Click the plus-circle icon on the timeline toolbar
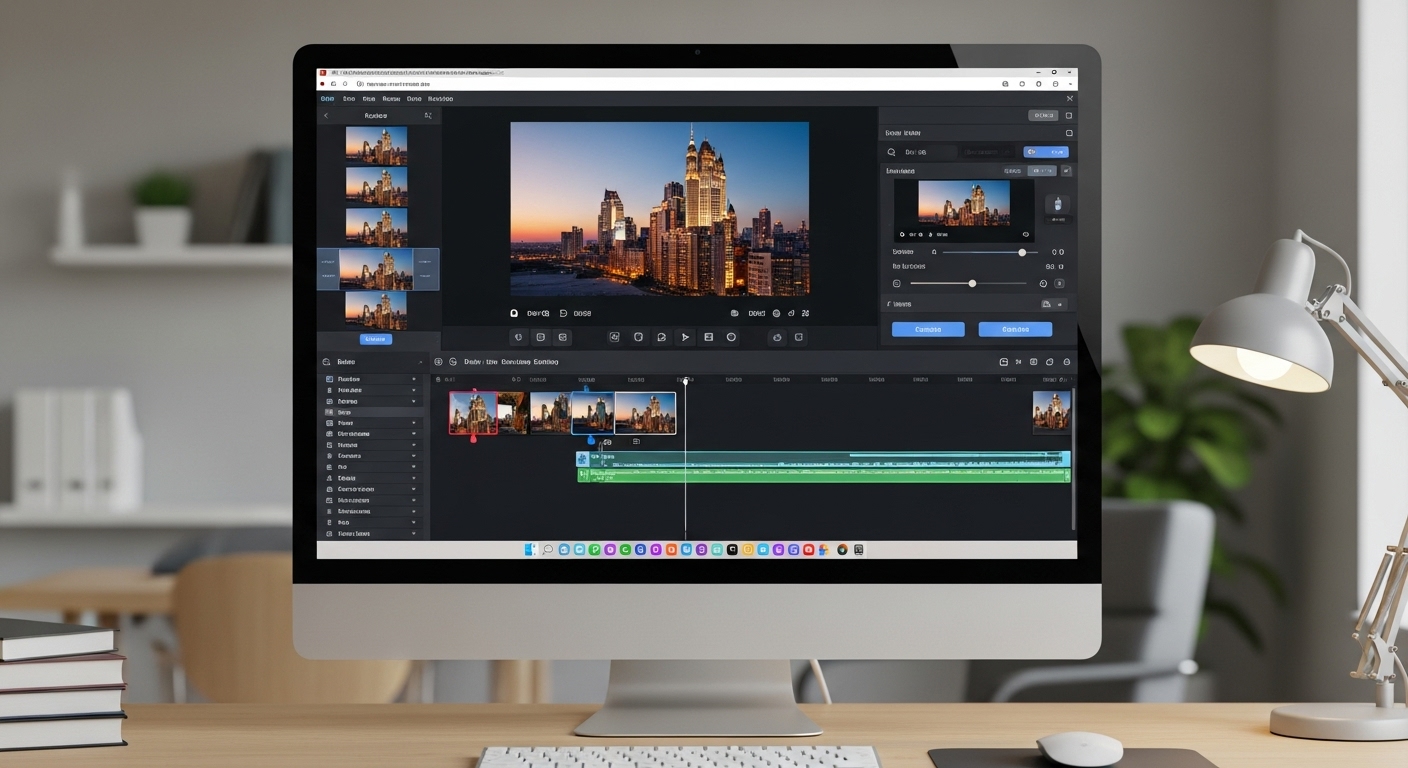Image resolution: width=1408 pixels, height=768 pixels. coord(438,362)
